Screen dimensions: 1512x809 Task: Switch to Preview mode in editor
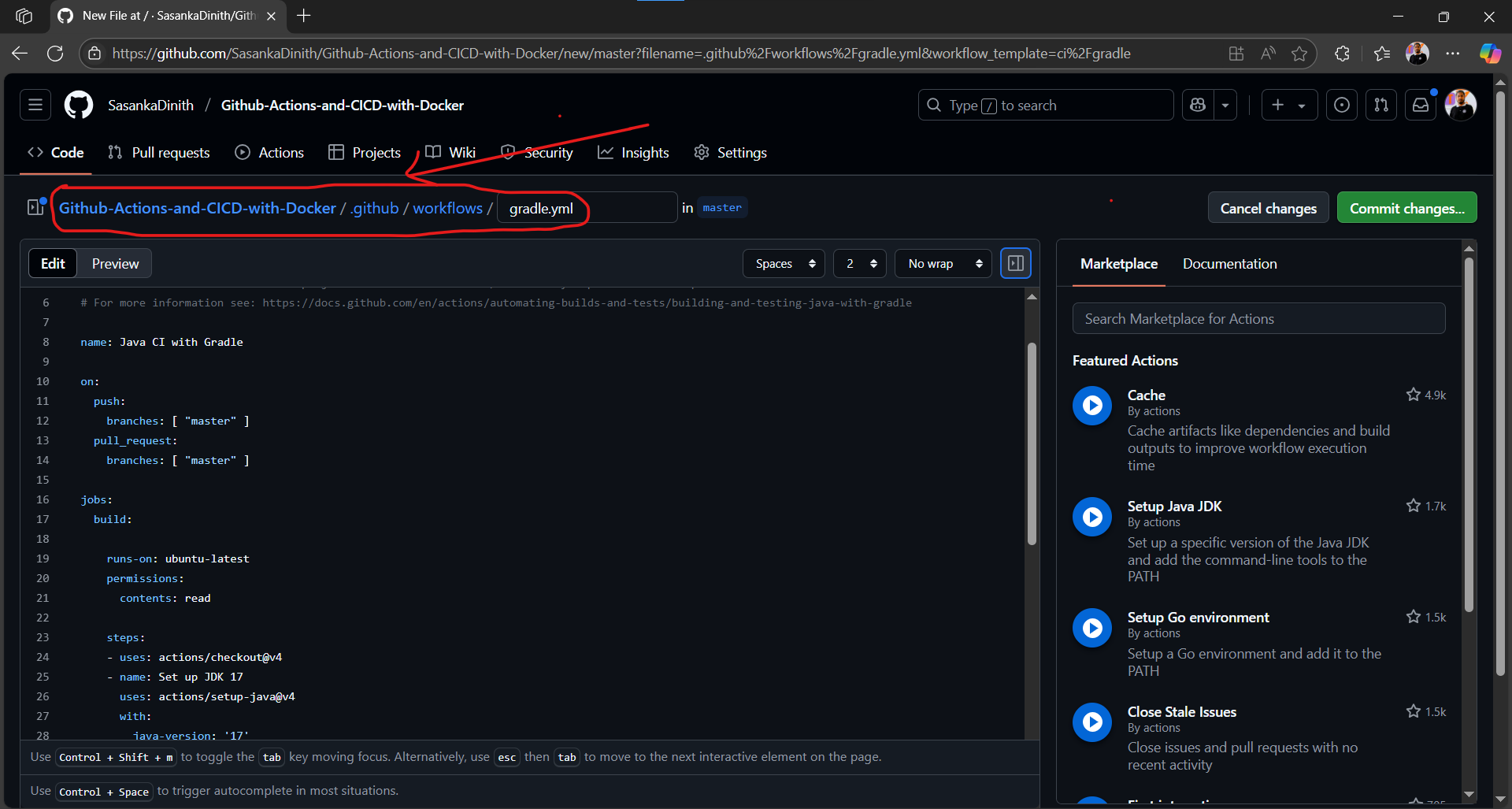pos(115,263)
